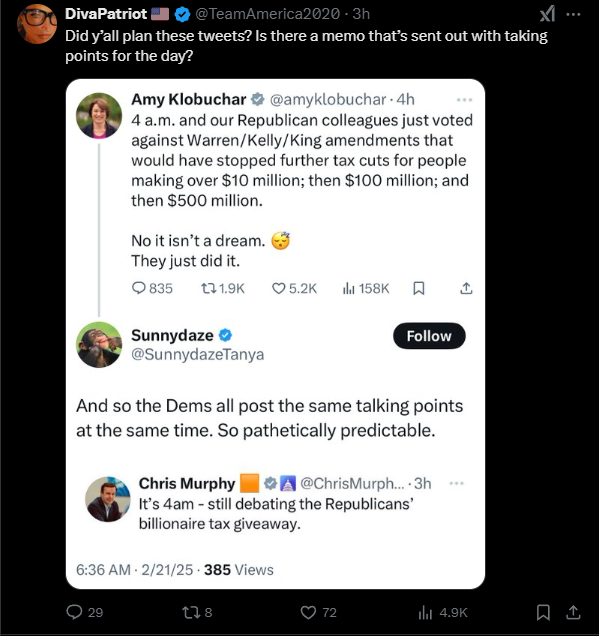Open more options on Chris Murphy's tweet
The height and width of the screenshot is (636, 599).
457,483
